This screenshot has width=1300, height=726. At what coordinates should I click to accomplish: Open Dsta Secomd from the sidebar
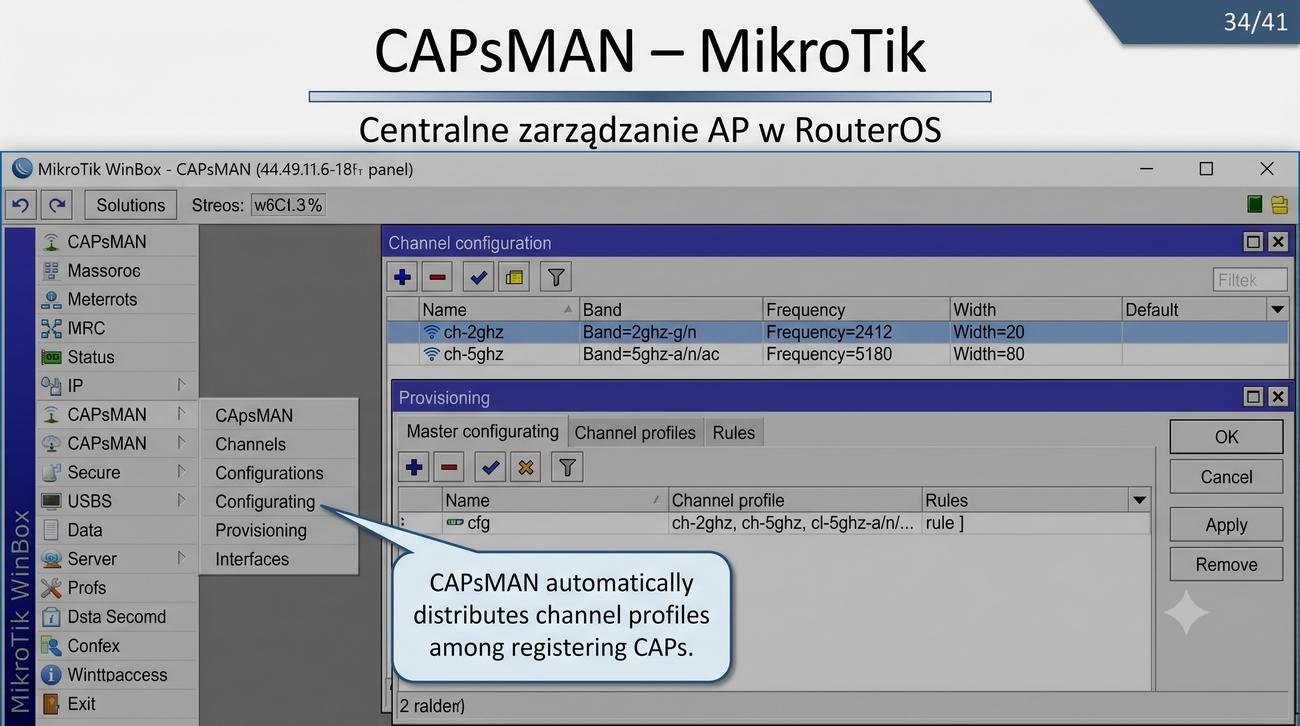coord(118,617)
